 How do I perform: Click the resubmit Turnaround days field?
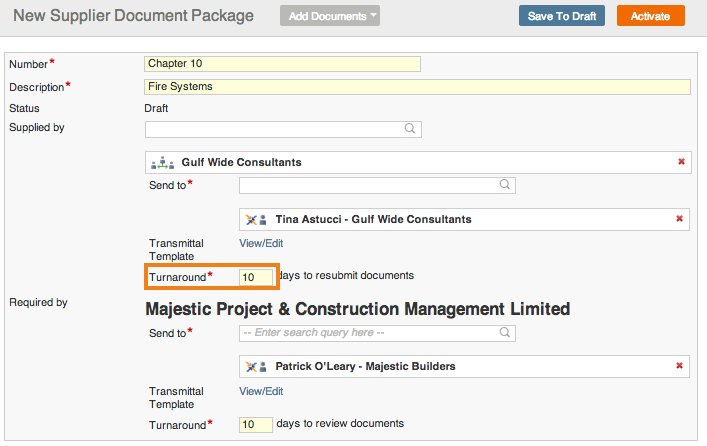[x=256, y=277]
